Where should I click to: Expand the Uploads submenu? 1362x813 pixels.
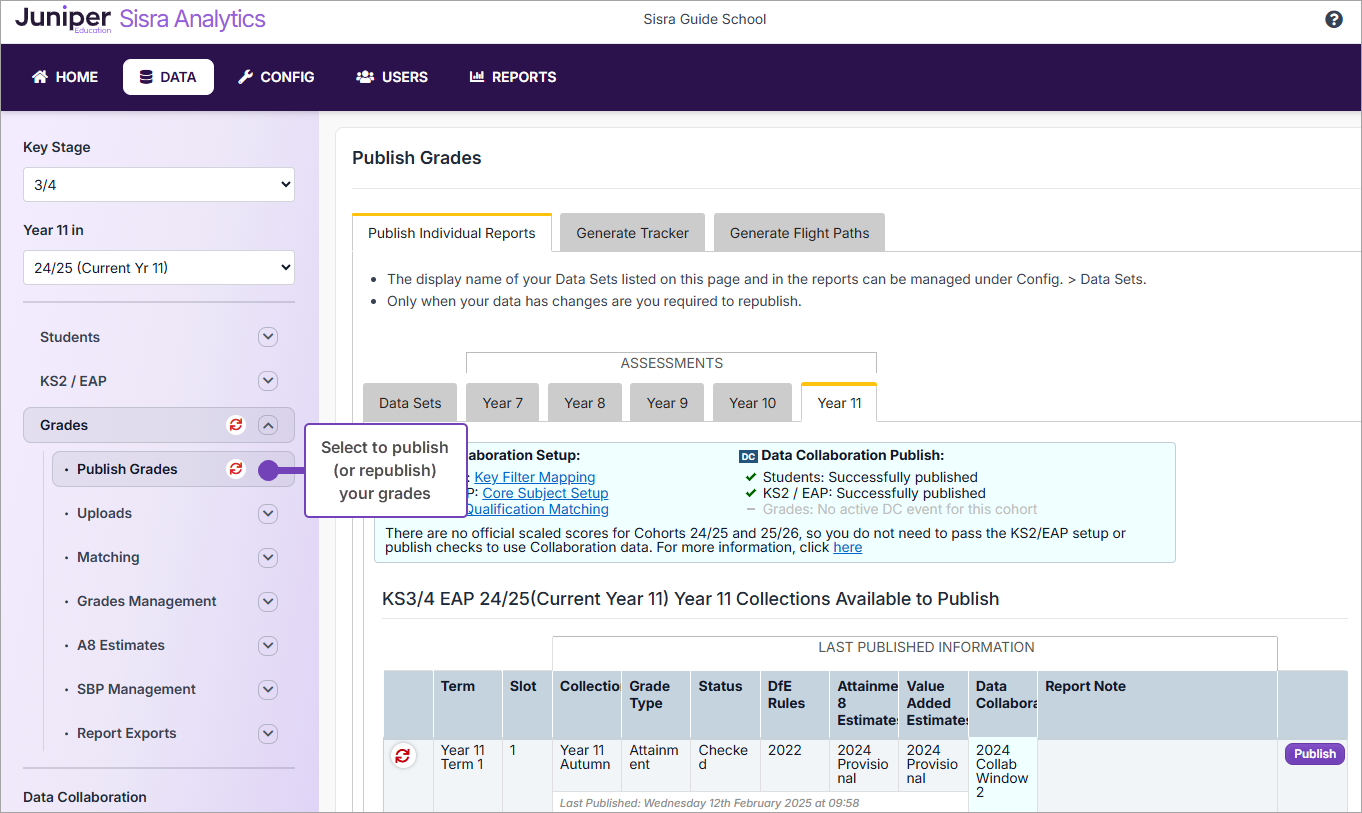click(x=267, y=513)
